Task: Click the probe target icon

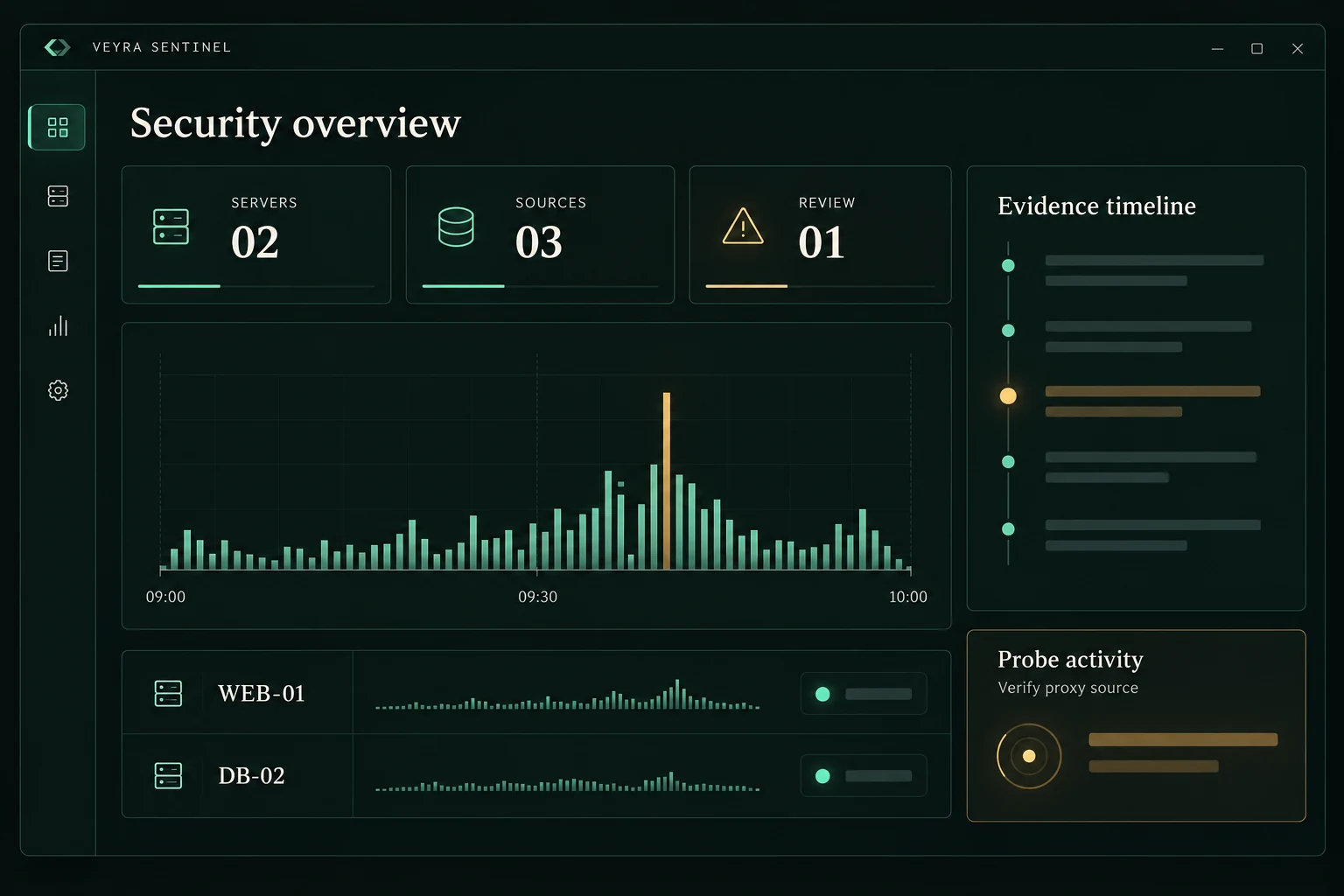Action: [x=1029, y=756]
